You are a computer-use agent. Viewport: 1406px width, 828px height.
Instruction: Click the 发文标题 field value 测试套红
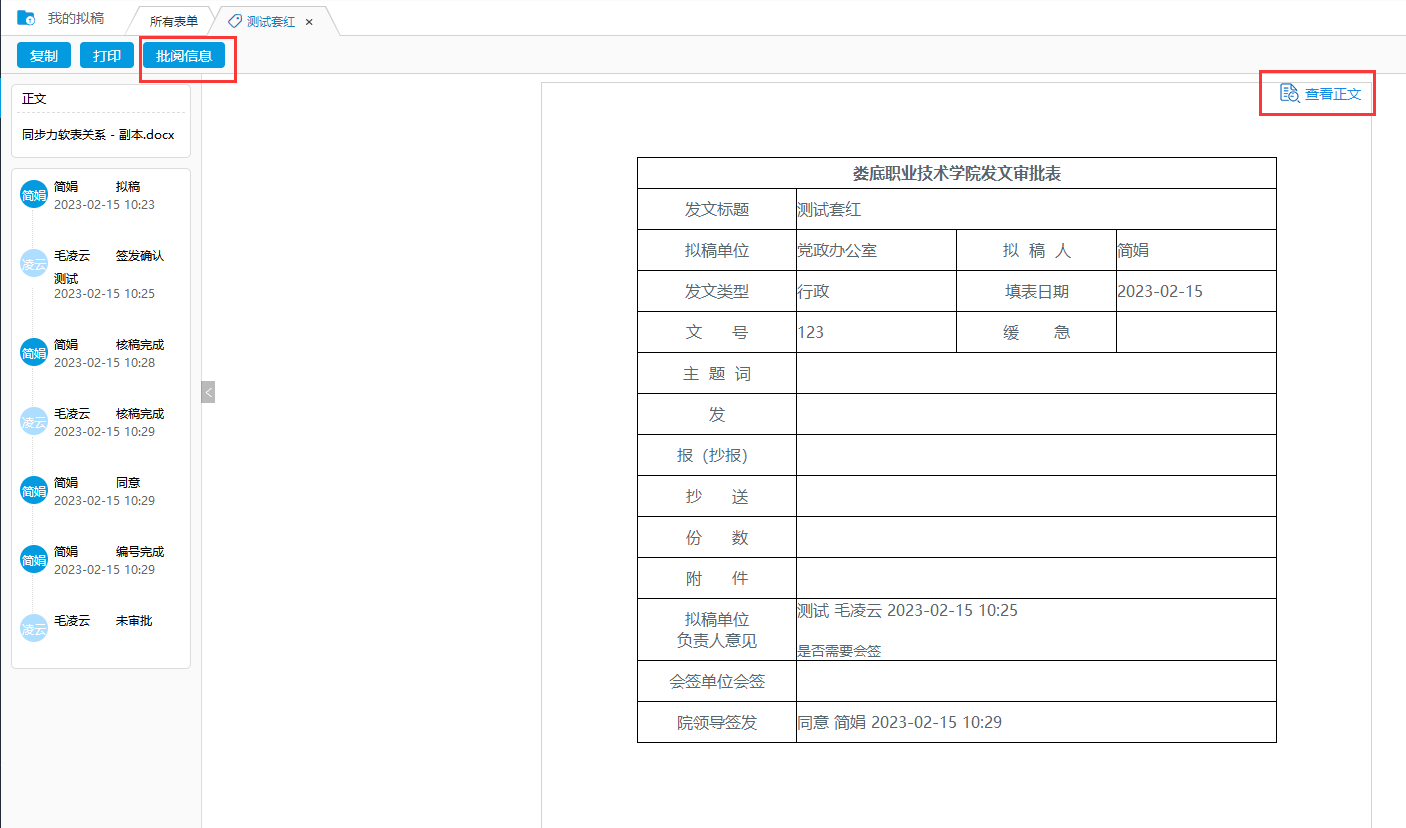coord(829,210)
